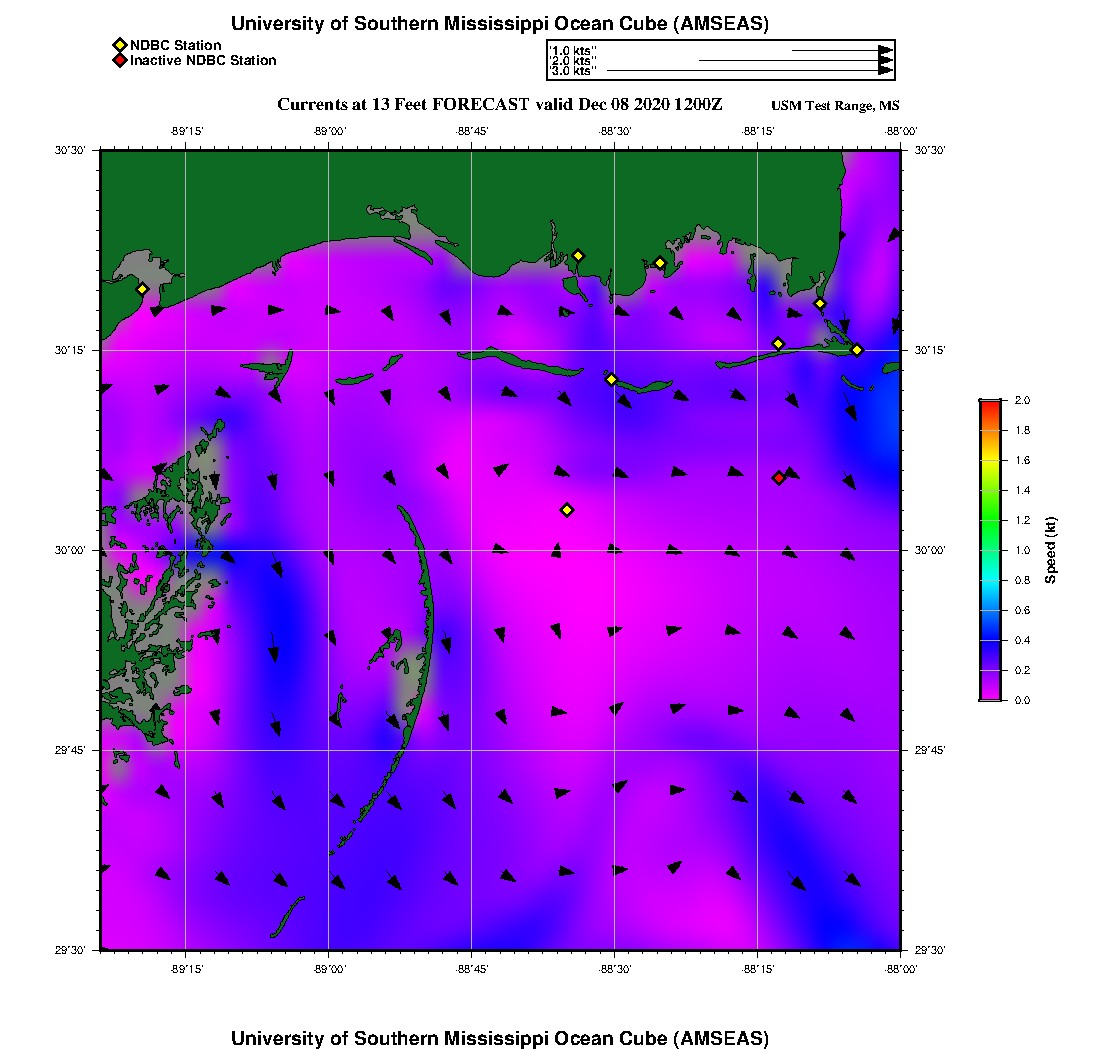
Task: Select the red inactive station marker on map
Action: [x=779, y=478]
